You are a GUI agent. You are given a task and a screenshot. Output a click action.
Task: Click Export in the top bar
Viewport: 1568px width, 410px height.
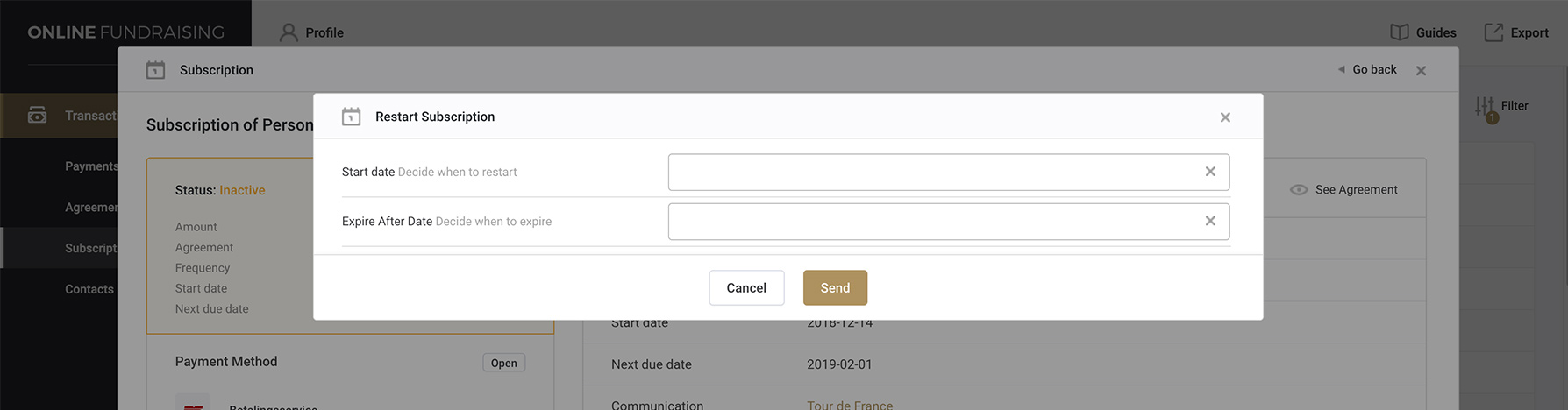click(x=1516, y=32)
